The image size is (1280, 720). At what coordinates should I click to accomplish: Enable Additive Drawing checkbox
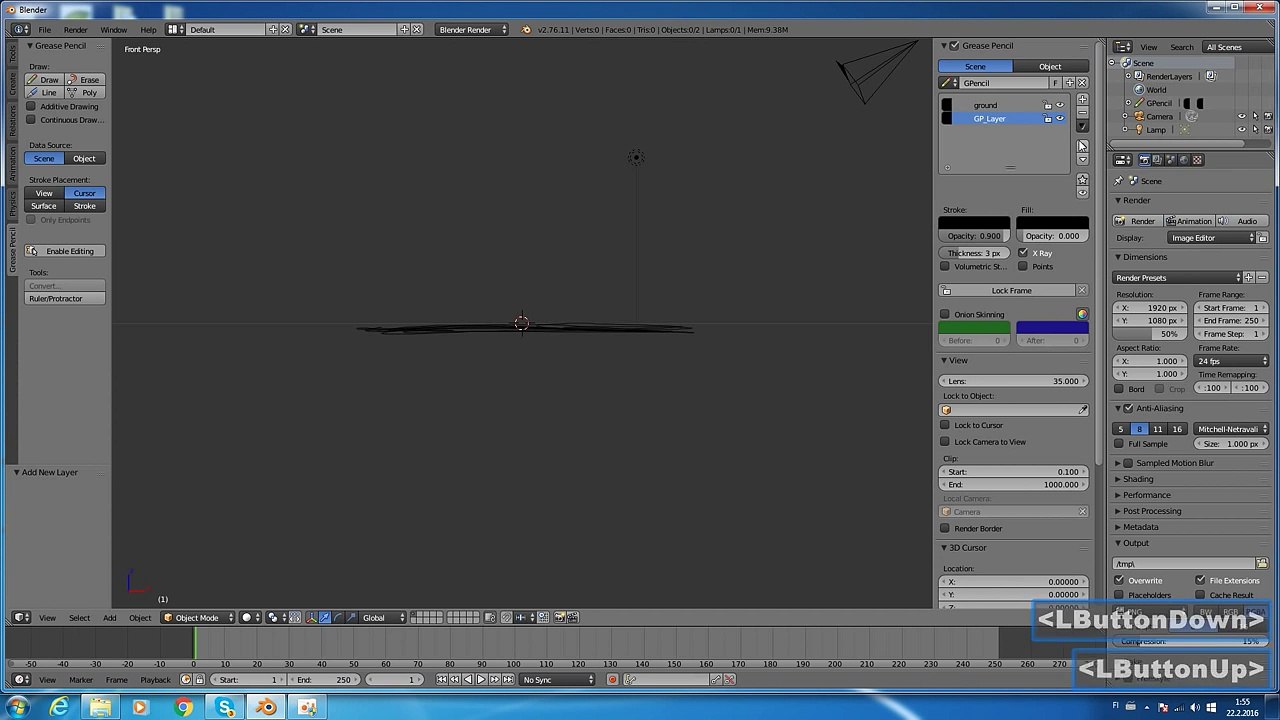(31, 106)
